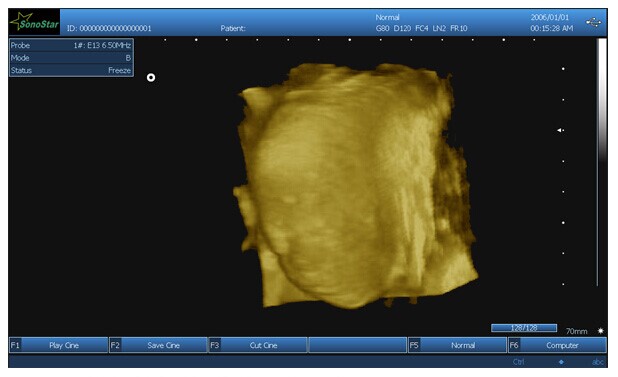Play the cine loop
The width and height of the screenshot is (618, 377).
(x=59, y=345)
